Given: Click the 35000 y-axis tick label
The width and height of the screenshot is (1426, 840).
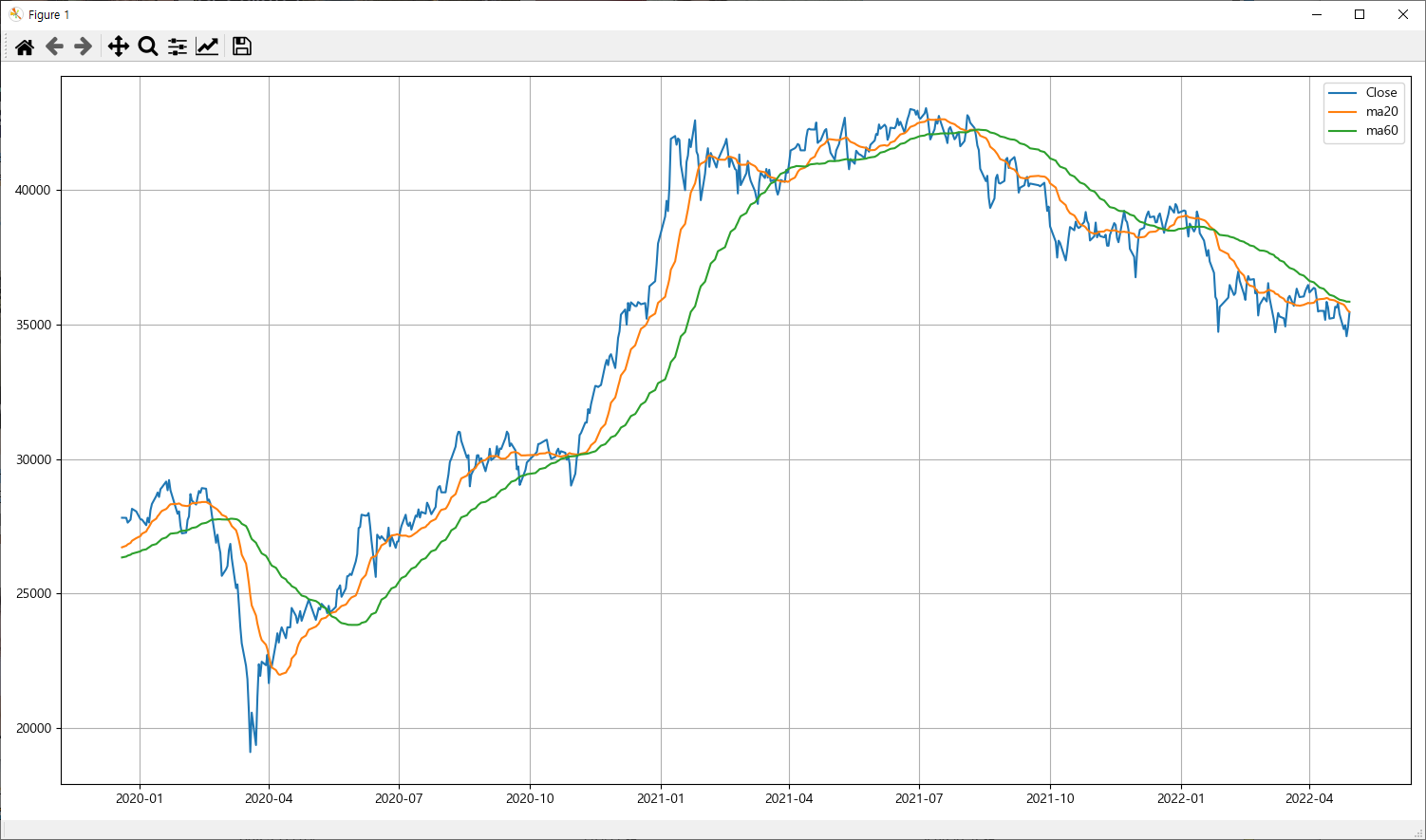Looking at the screenshot, I should pyautogui.click(x=33, y=325).
